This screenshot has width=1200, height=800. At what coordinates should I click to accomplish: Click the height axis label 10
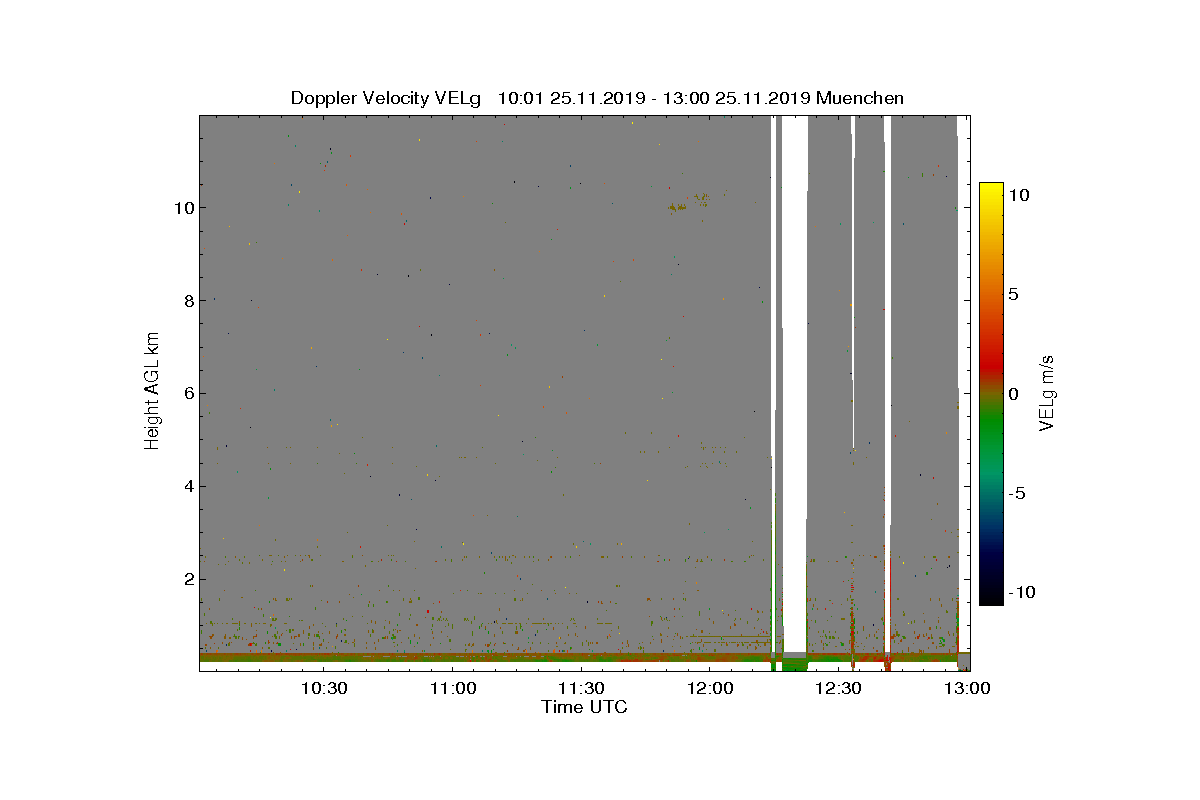click(x=182, y=208)
